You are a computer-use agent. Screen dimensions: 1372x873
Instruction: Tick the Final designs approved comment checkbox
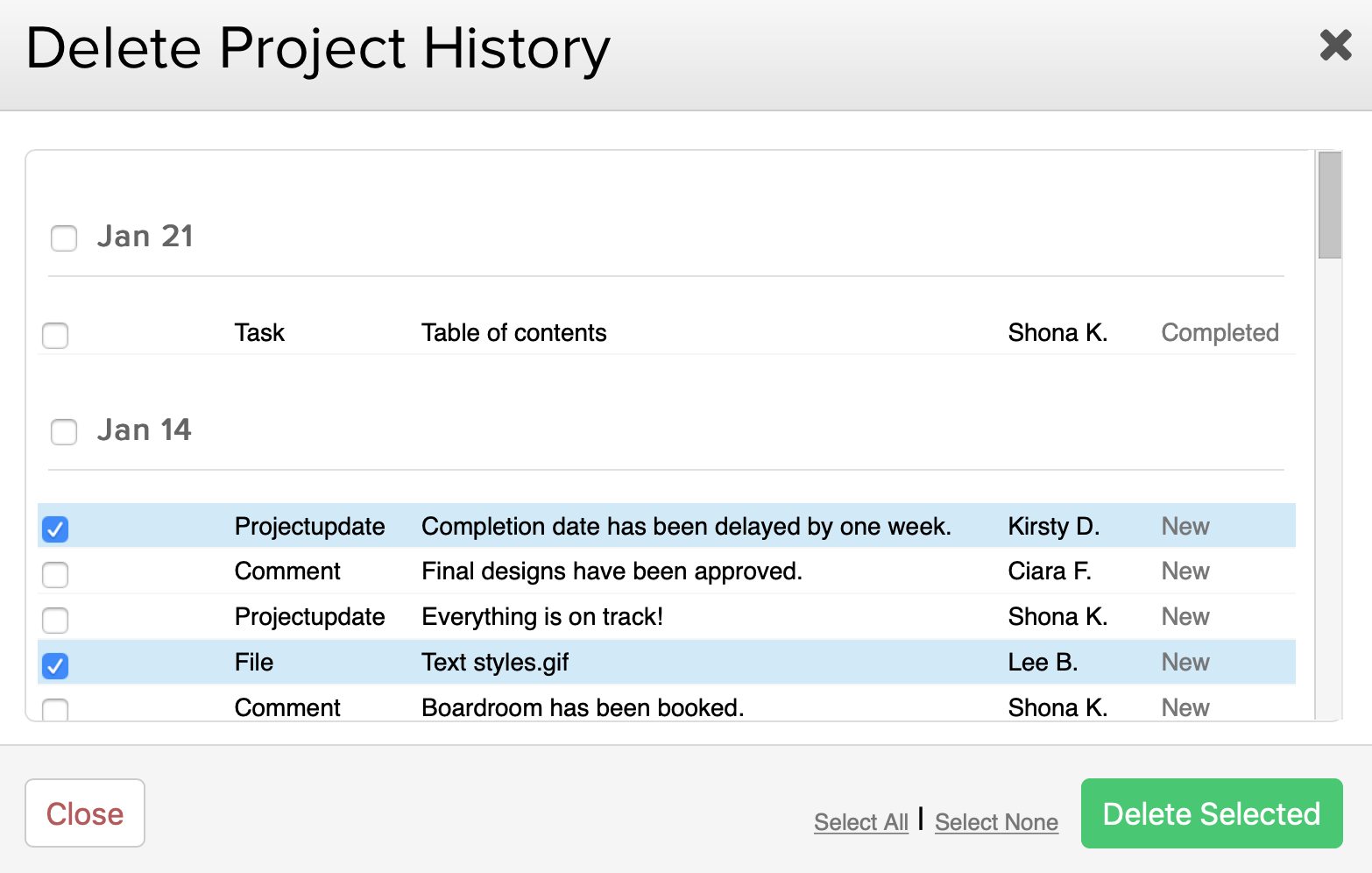click(x=55, y=574)
